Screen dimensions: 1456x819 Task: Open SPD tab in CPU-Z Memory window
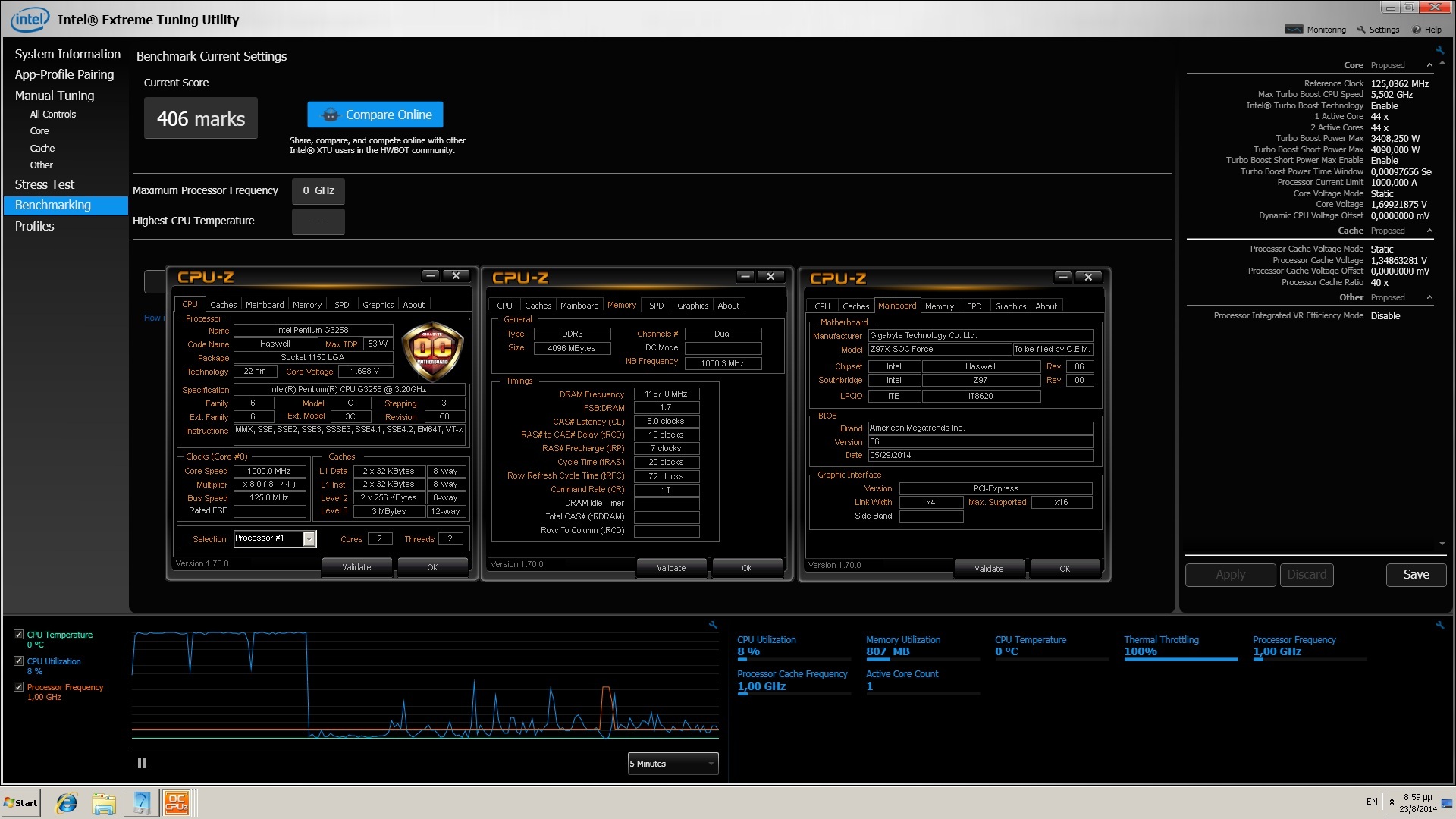[x=657, y=306]
